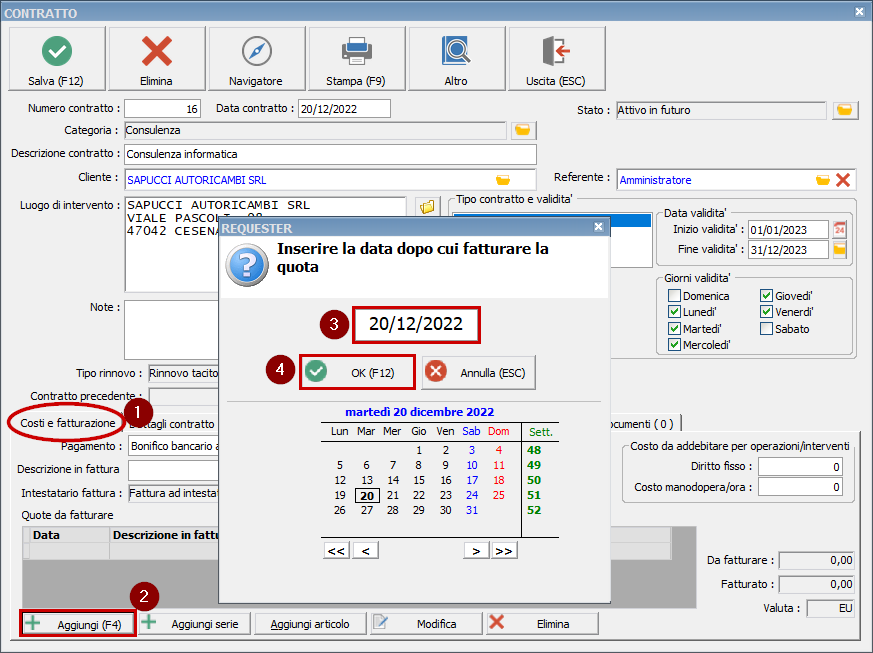Click the Uscita (ESC) exit button
The image size is (873, 653).
point(556,58)
